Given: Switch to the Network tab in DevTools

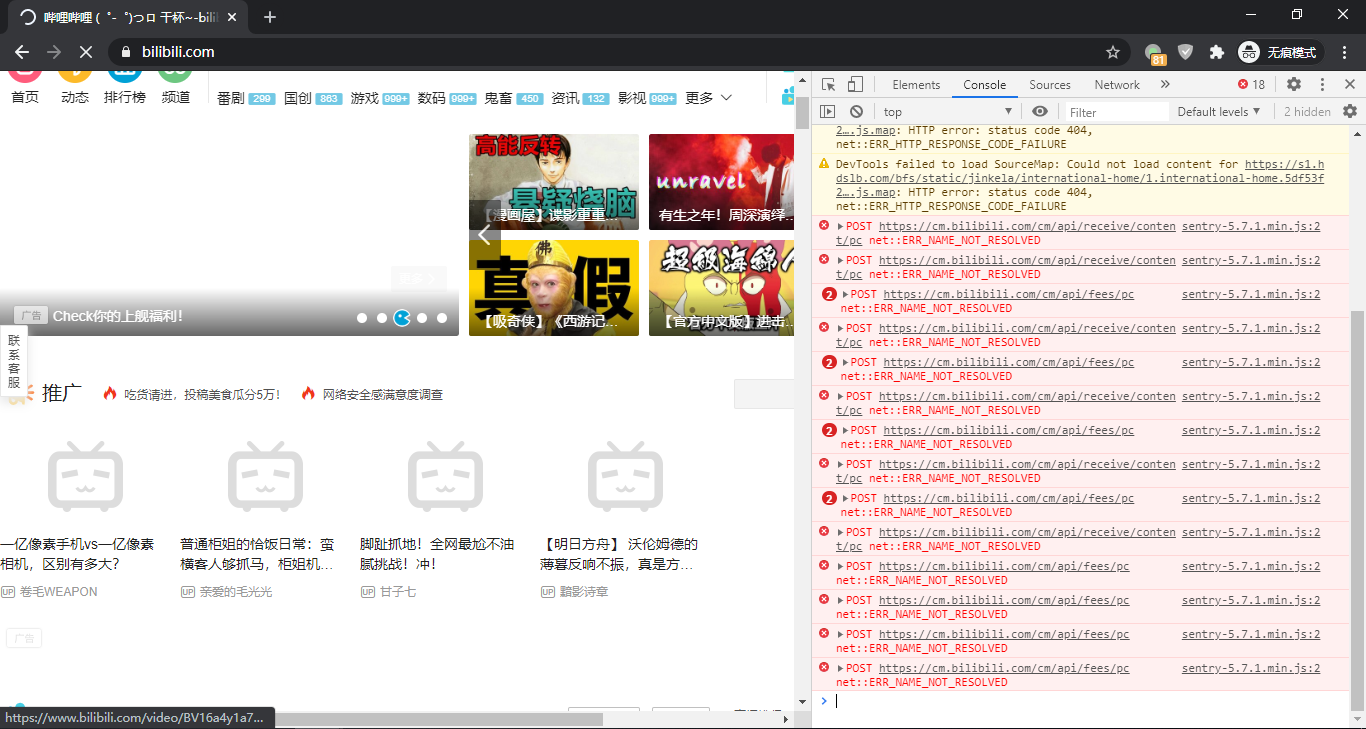Looking at the screenshot, I should tap(1116, 85).
